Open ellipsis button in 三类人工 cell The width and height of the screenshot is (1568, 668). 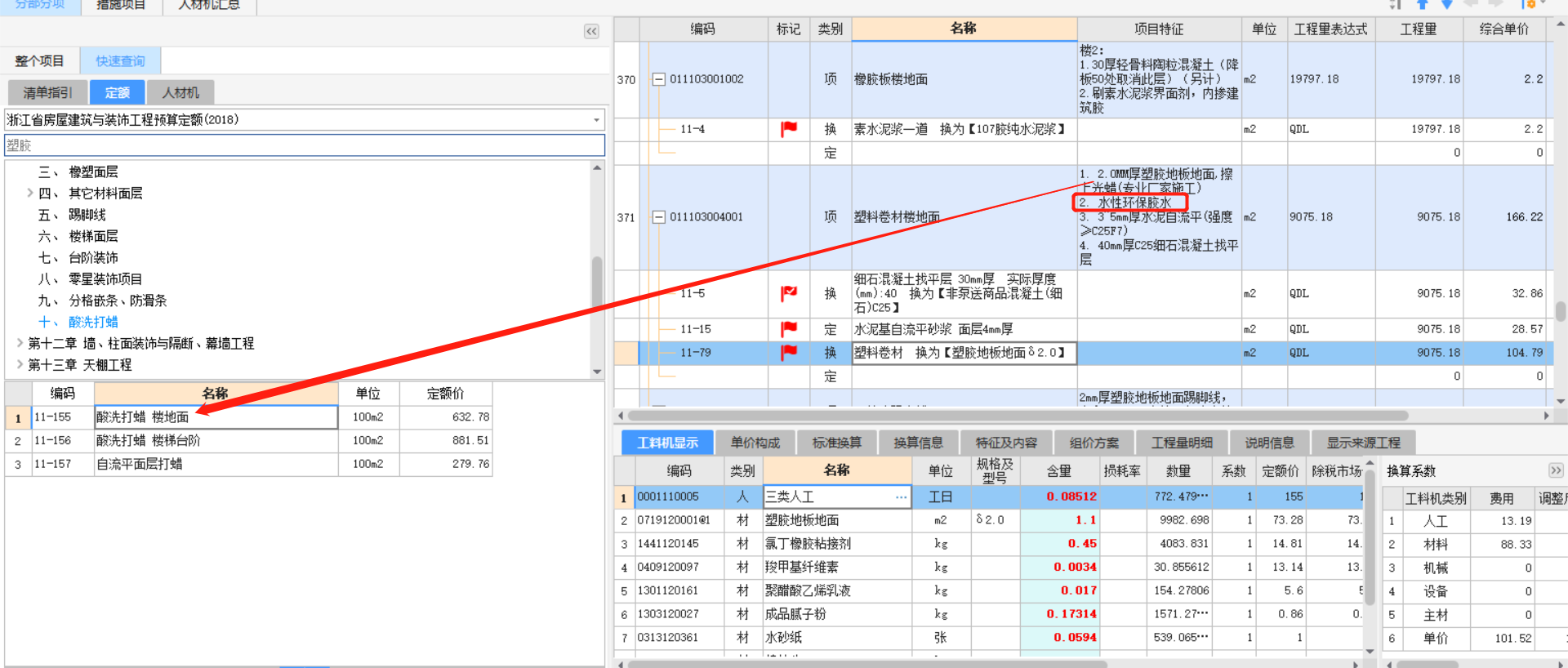[901, 497]
